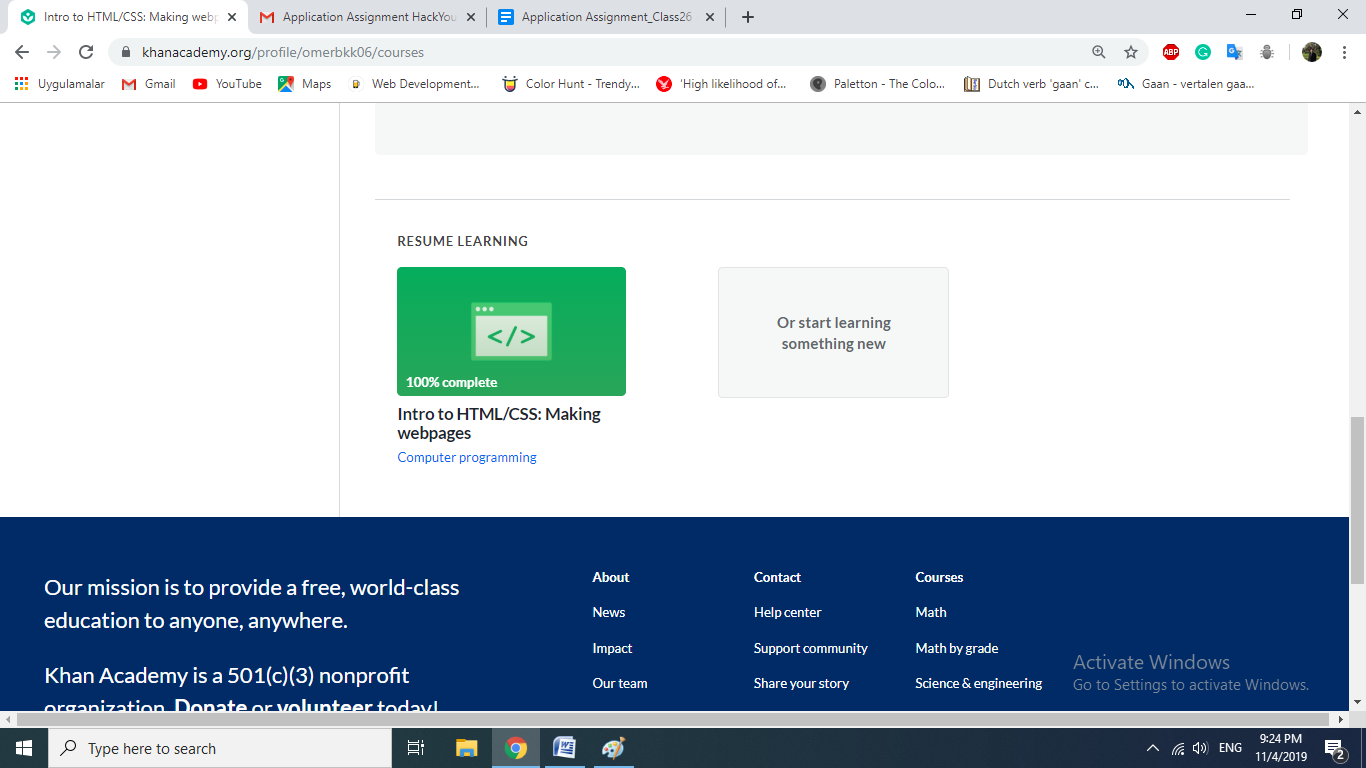Screen dimensions: 1366x768
Task: Open Microsoft Word from the taskbar
Action: point(564,748)
